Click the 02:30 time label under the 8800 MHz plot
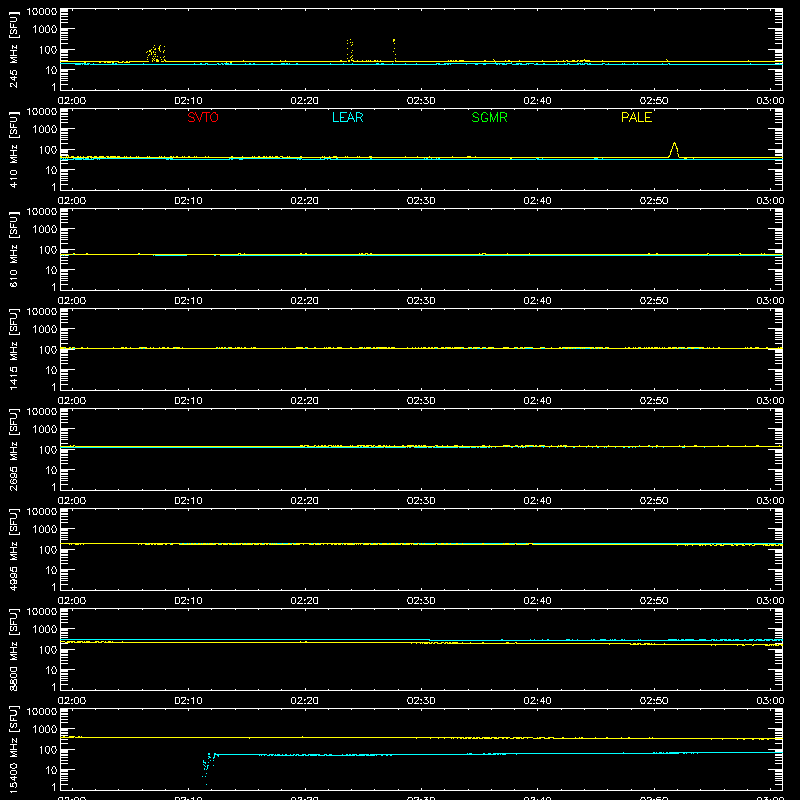This screenshot has height=800, width=800. 421,701
